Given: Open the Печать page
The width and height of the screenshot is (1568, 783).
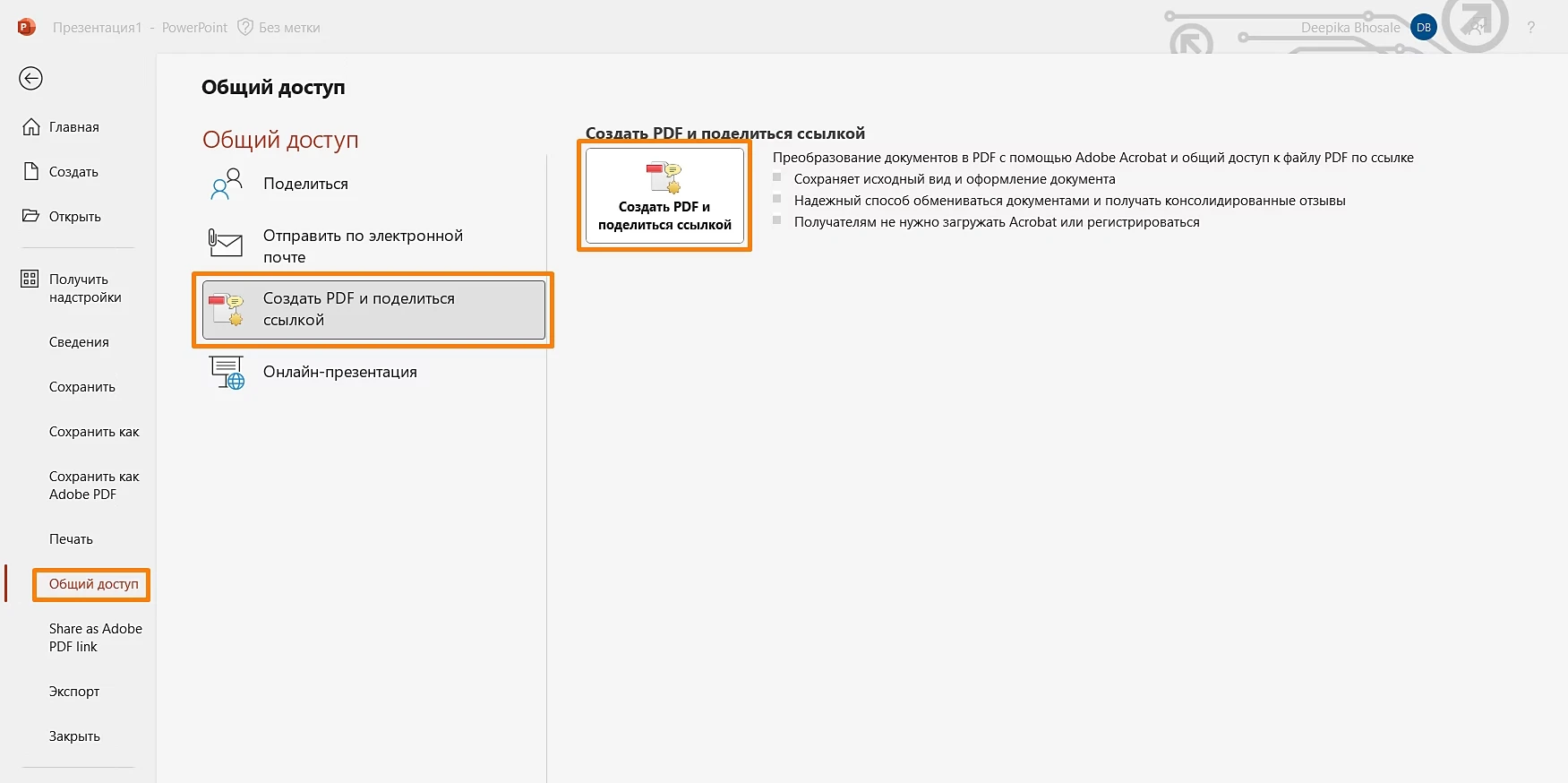Looking at the screenshot, I should (x=71, y=539).
